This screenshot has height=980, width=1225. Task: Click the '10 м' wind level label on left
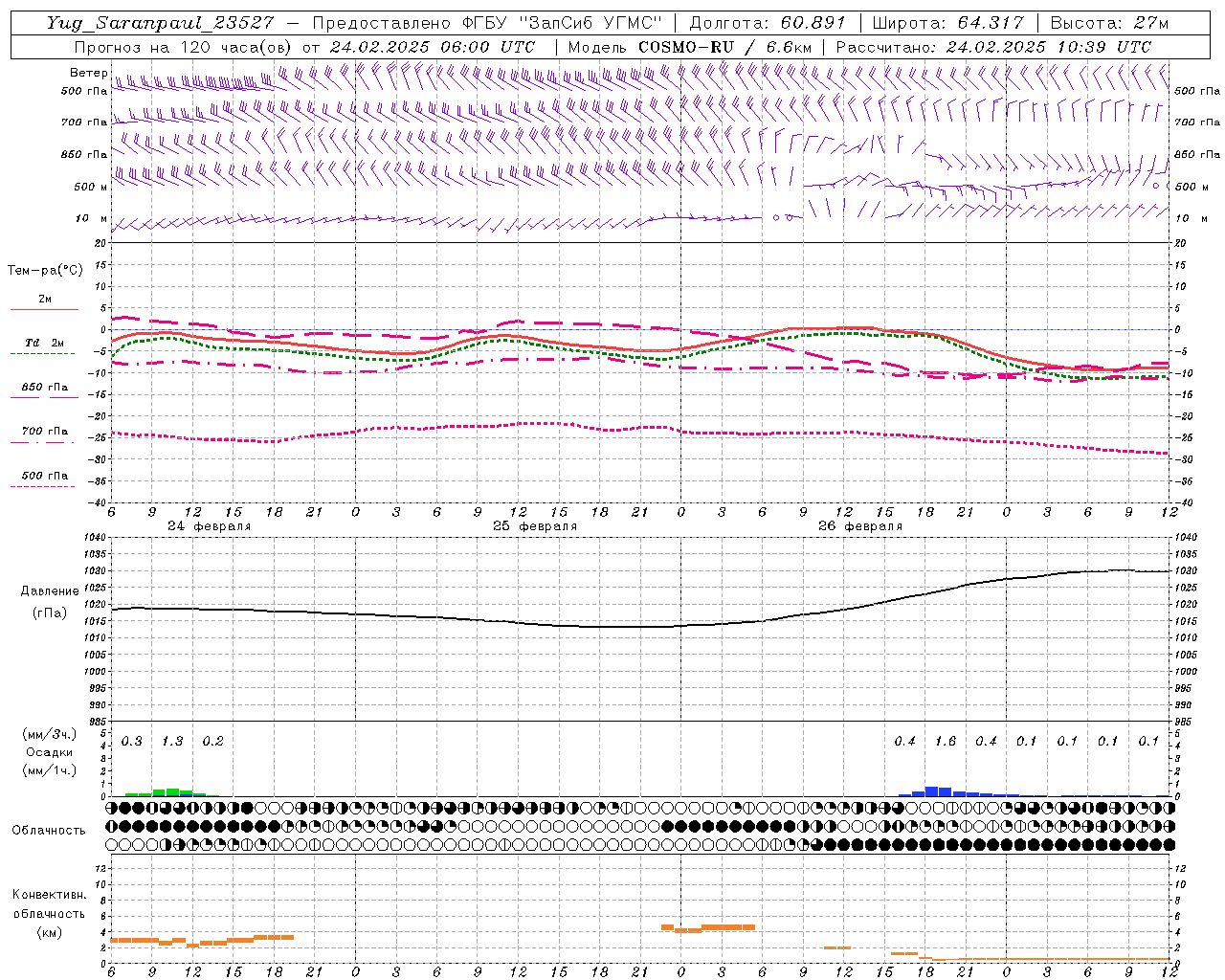click(x=91, y=219)
